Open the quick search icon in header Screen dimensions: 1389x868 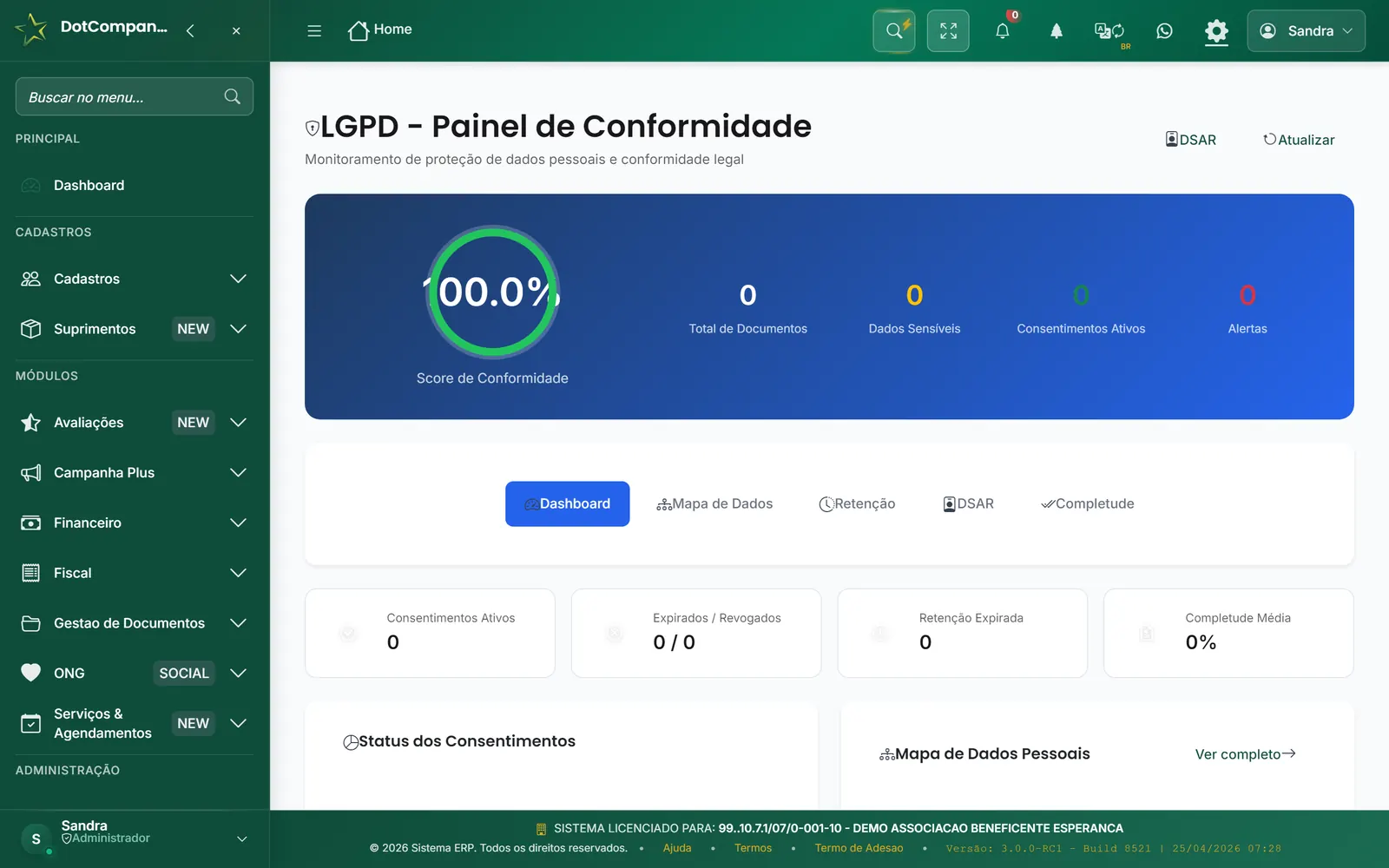[893, 31]
